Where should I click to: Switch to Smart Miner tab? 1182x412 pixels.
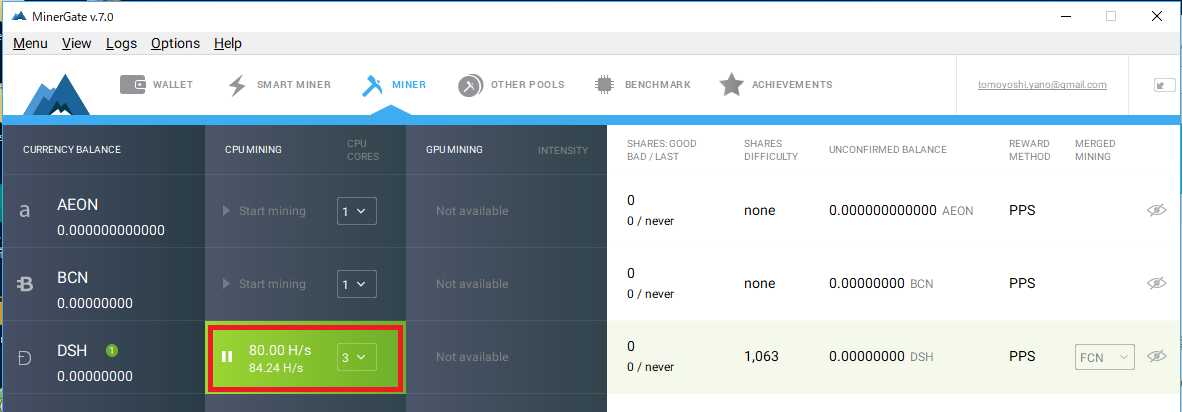279,84
